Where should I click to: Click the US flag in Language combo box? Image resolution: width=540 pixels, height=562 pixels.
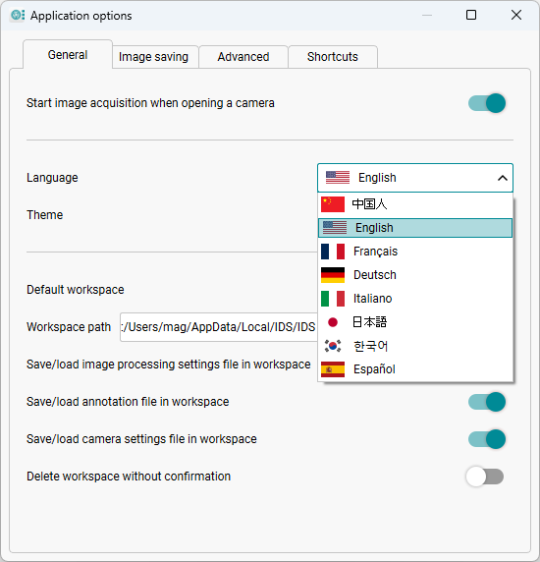click(338, 178)
